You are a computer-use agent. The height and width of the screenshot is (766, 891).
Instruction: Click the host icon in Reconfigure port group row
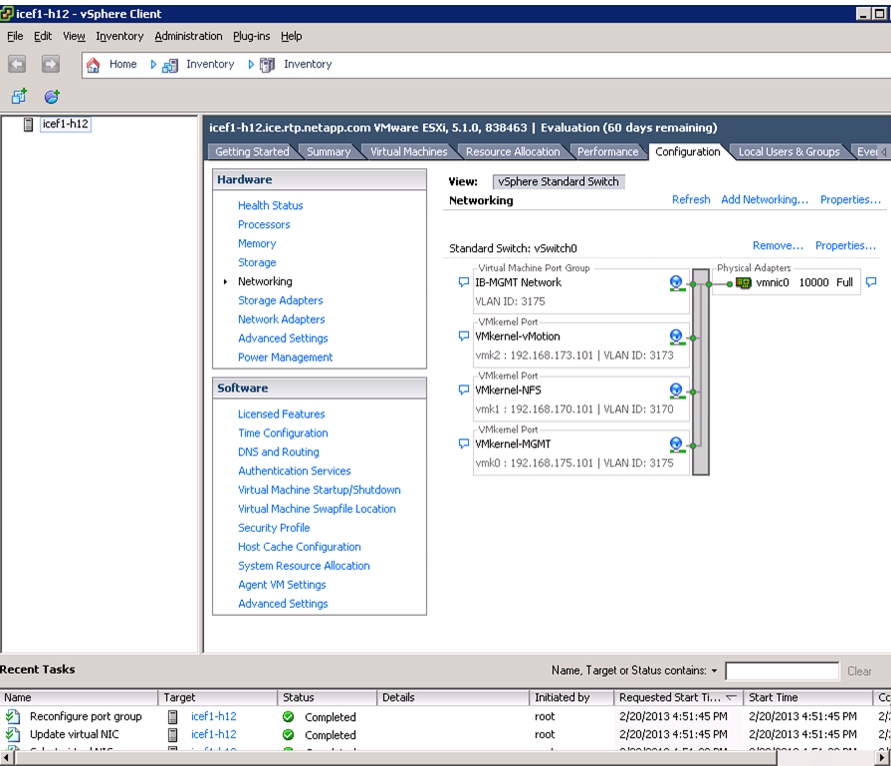point(172,717)
